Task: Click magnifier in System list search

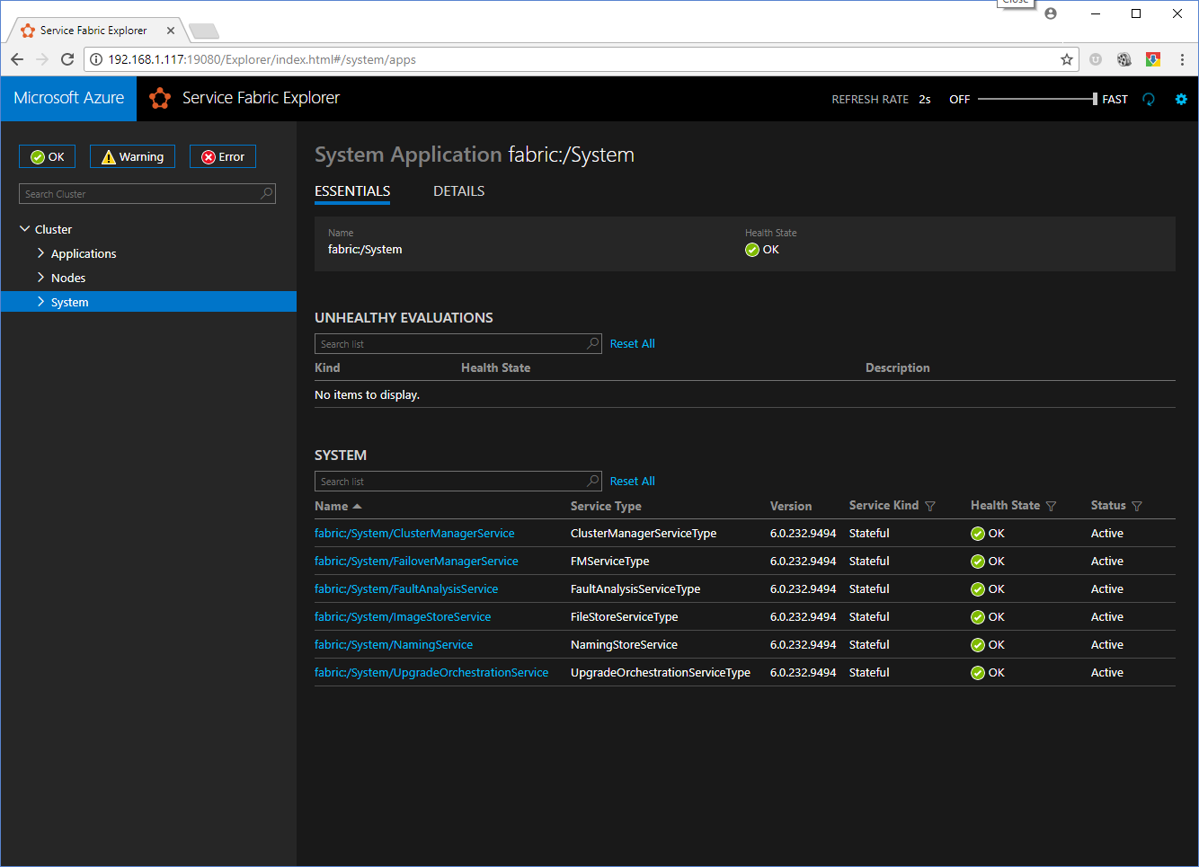Action: pyautogui.click(x=593, y=481)
